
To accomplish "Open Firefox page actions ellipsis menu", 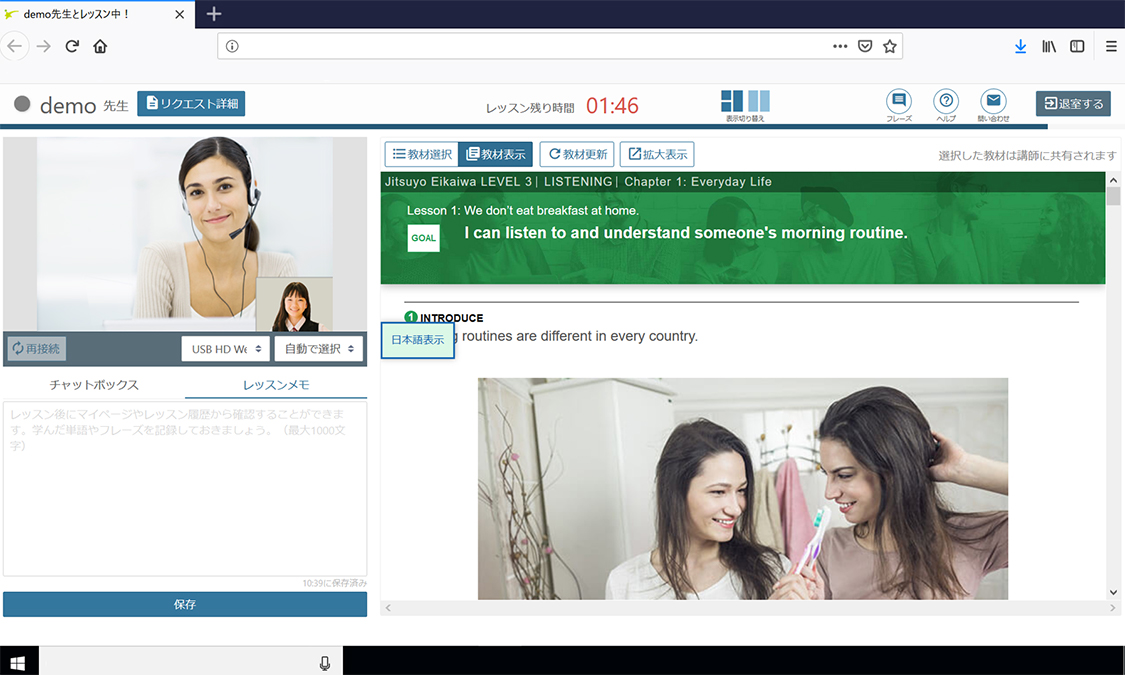I will 840,46.
